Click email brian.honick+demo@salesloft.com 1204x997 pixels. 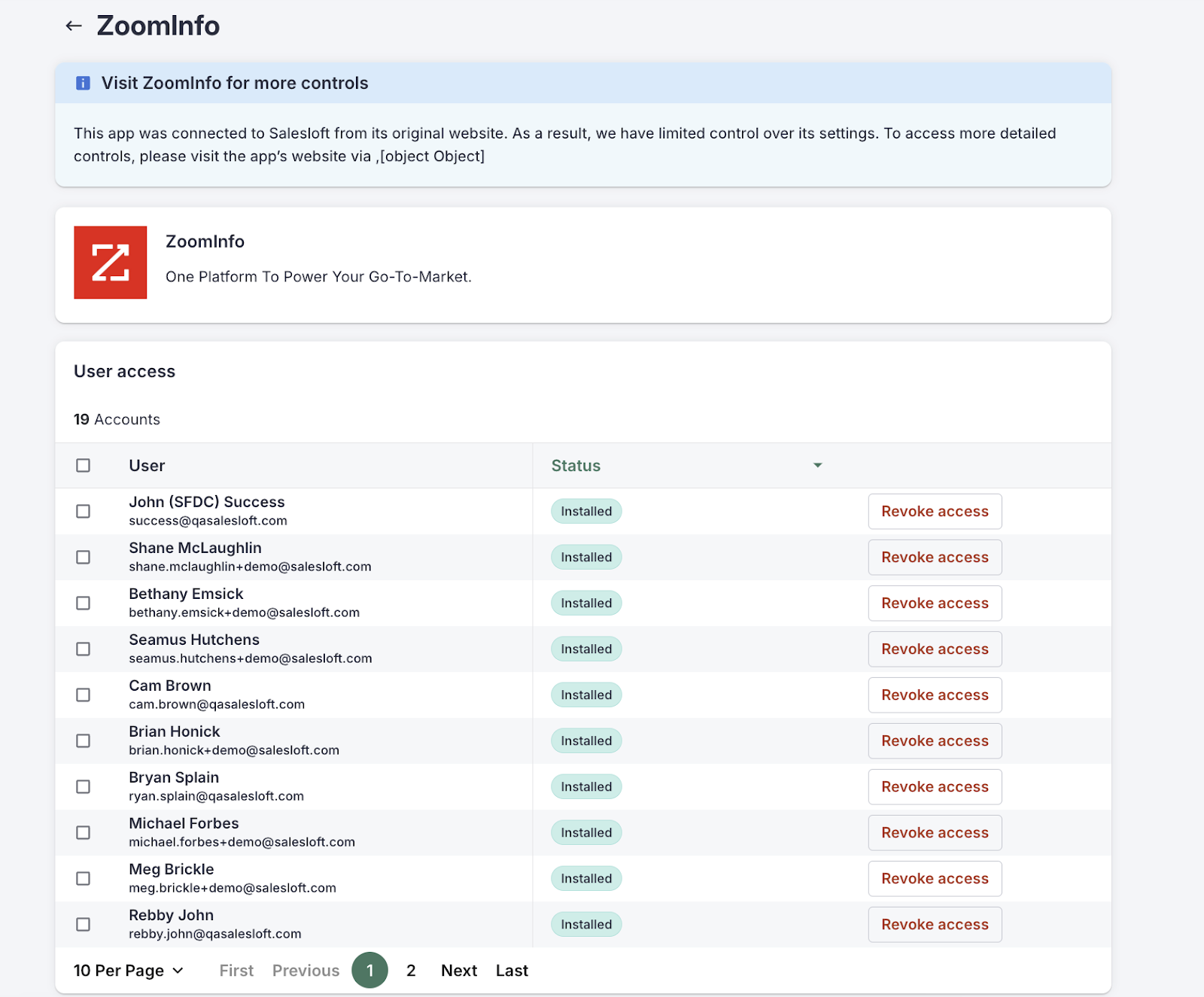tap(234, 750)
